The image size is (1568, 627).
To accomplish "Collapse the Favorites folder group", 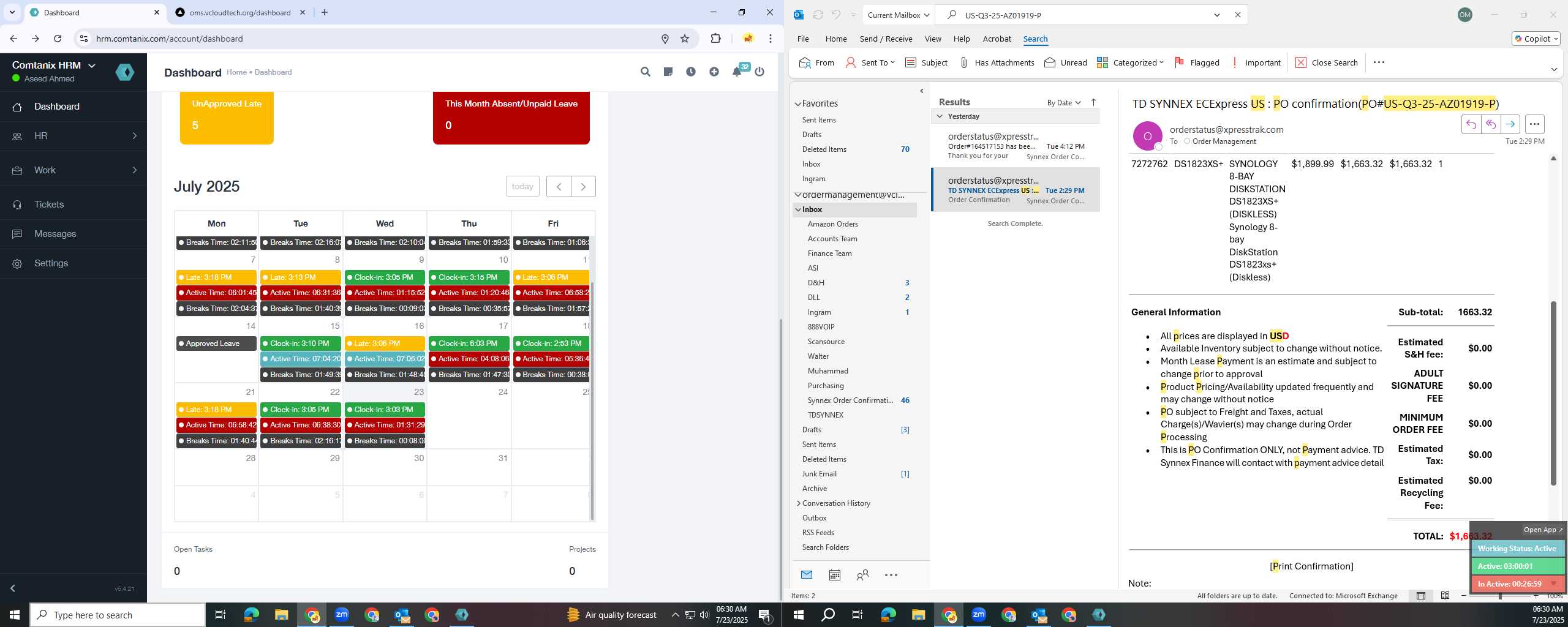I will 798,103.
